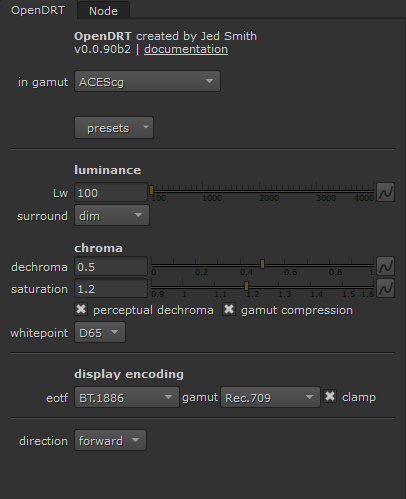Disable the gamut compression checkbox

click(229, 309)
